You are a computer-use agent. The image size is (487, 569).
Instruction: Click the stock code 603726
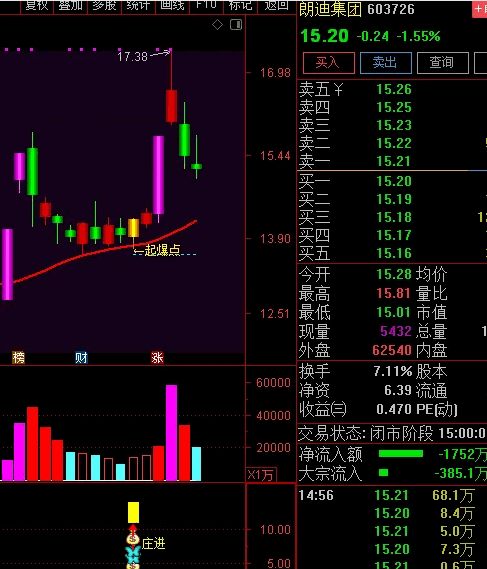391,10
